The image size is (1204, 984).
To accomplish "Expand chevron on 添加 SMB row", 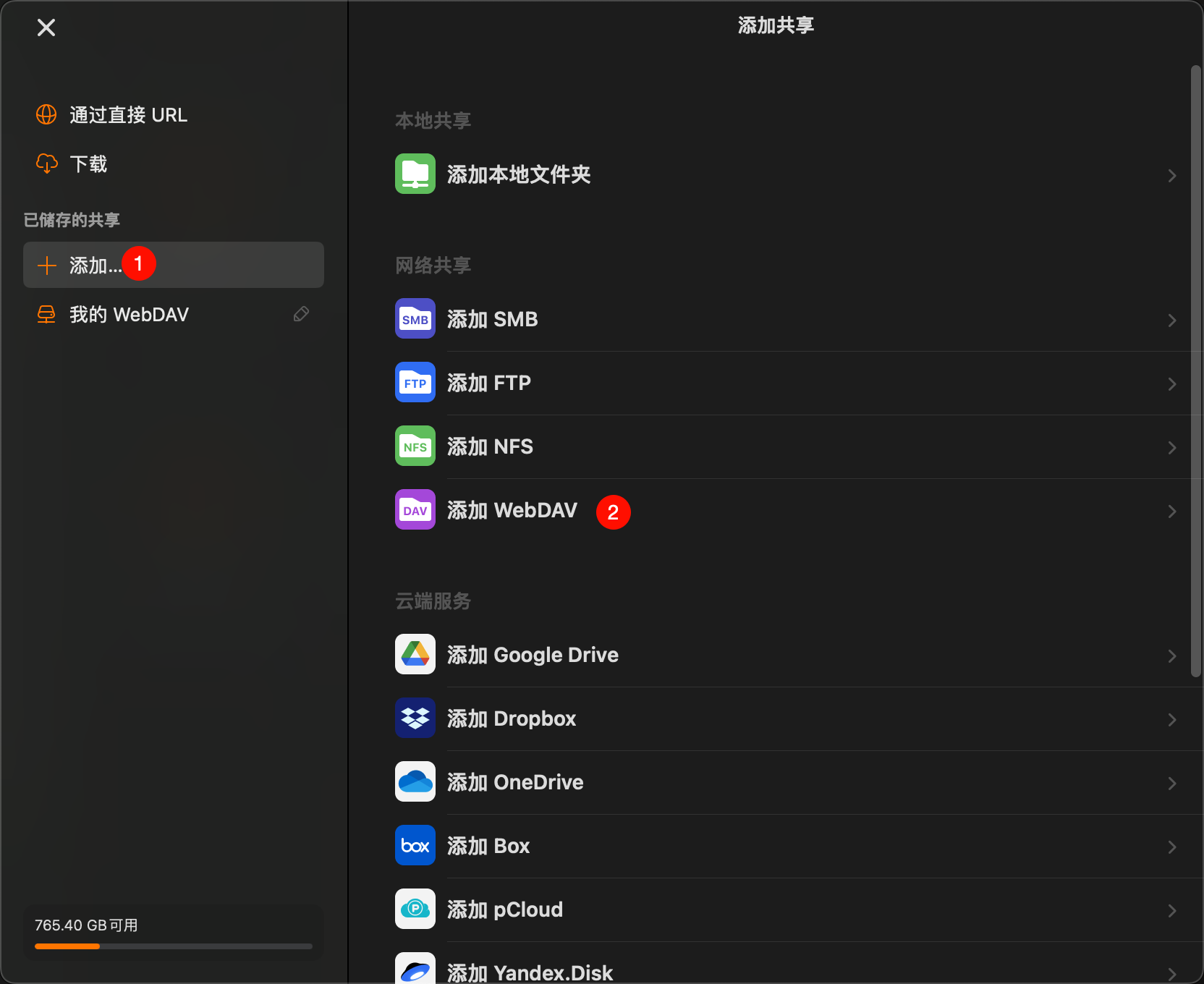I will 1172,321.
